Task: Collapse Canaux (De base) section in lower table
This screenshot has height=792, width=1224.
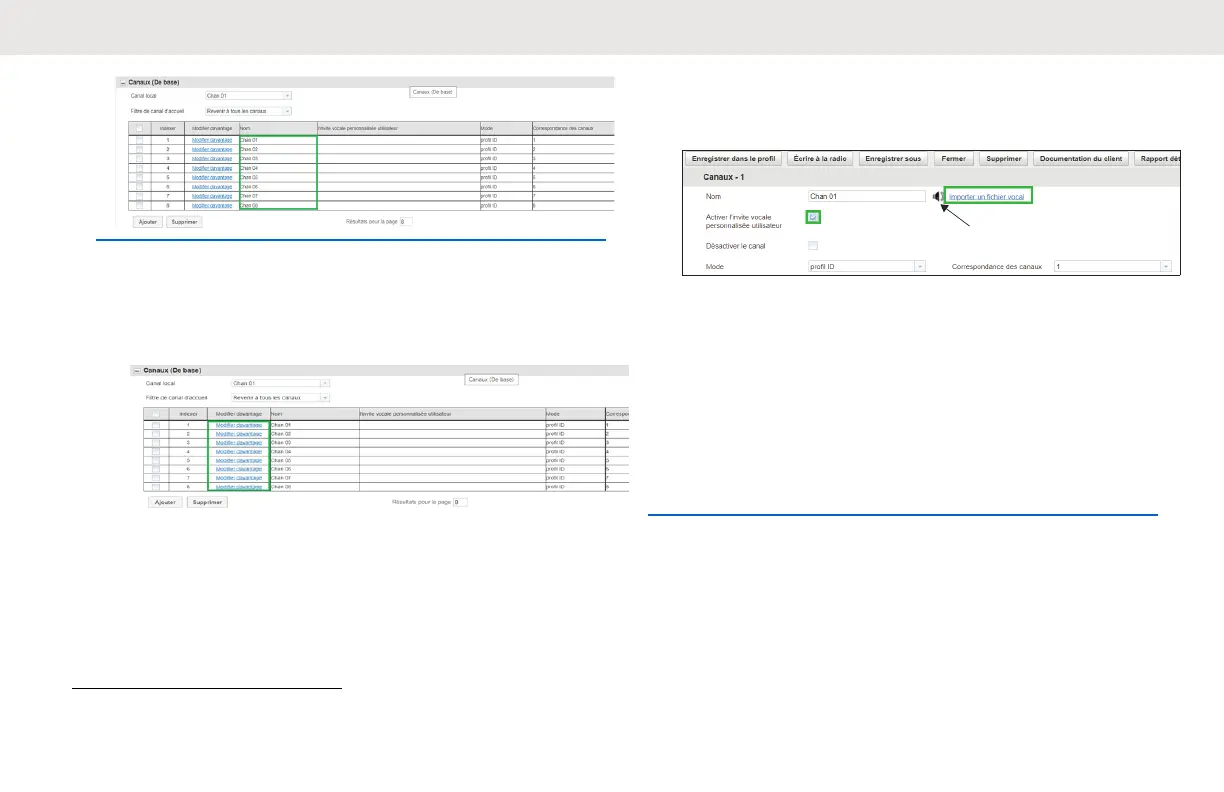Action: [137, 370]
